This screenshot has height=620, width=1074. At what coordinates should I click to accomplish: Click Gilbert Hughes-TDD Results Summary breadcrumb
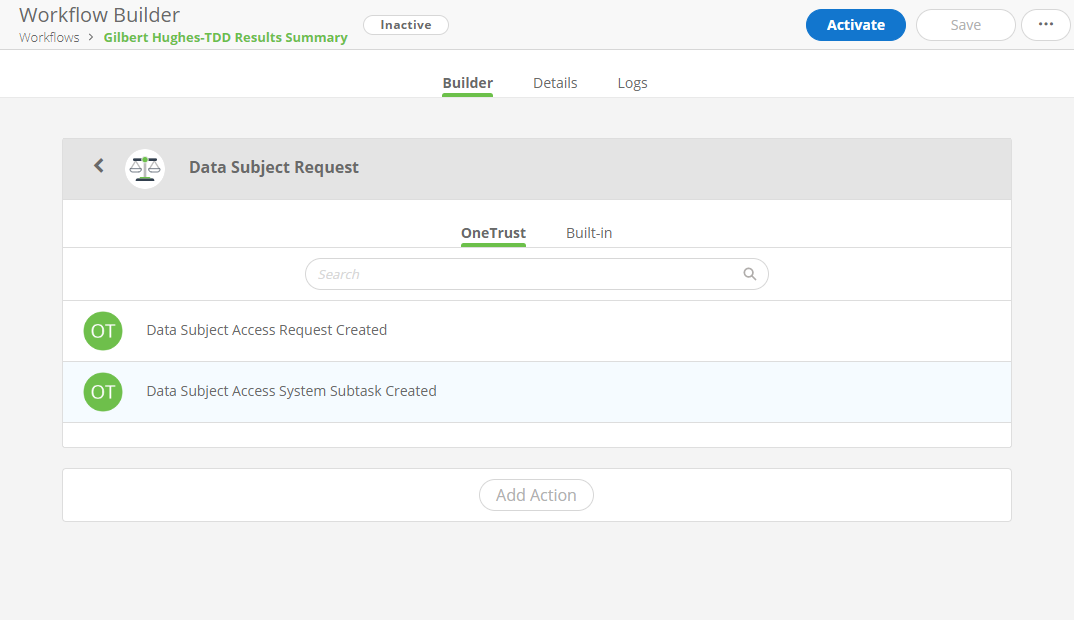[225, 38]
